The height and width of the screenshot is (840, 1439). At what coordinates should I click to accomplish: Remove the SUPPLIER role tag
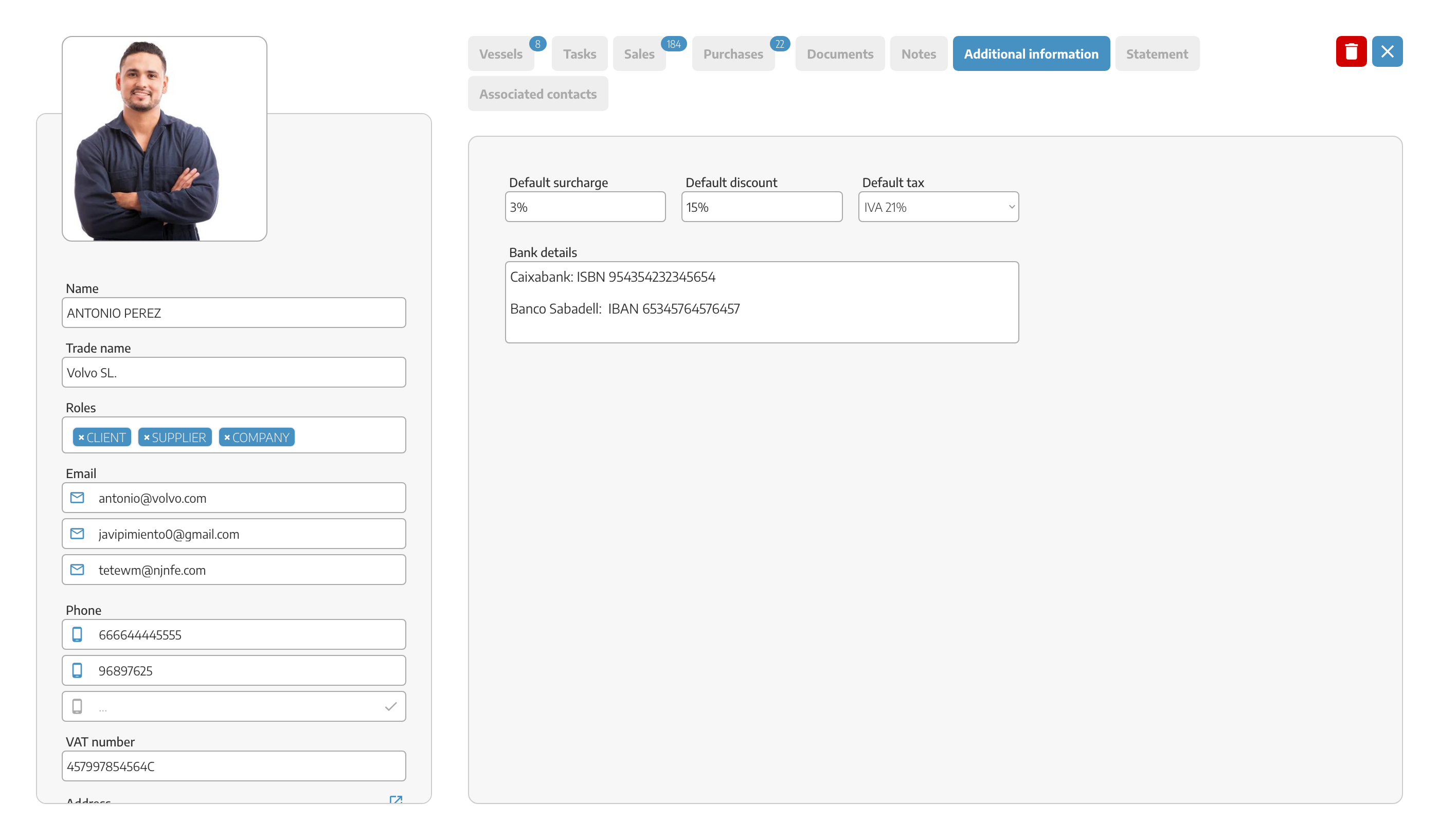coord(146,437)
